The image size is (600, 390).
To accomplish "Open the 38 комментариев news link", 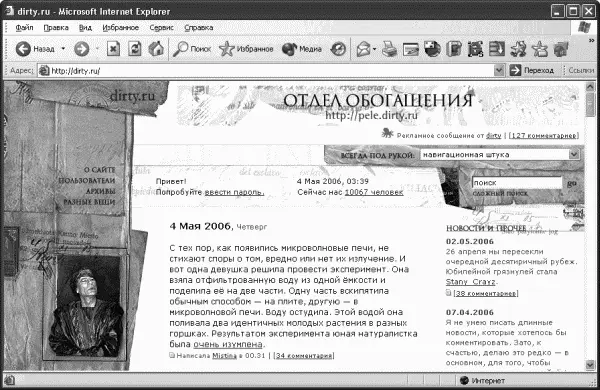I will [x=486, y=293].
